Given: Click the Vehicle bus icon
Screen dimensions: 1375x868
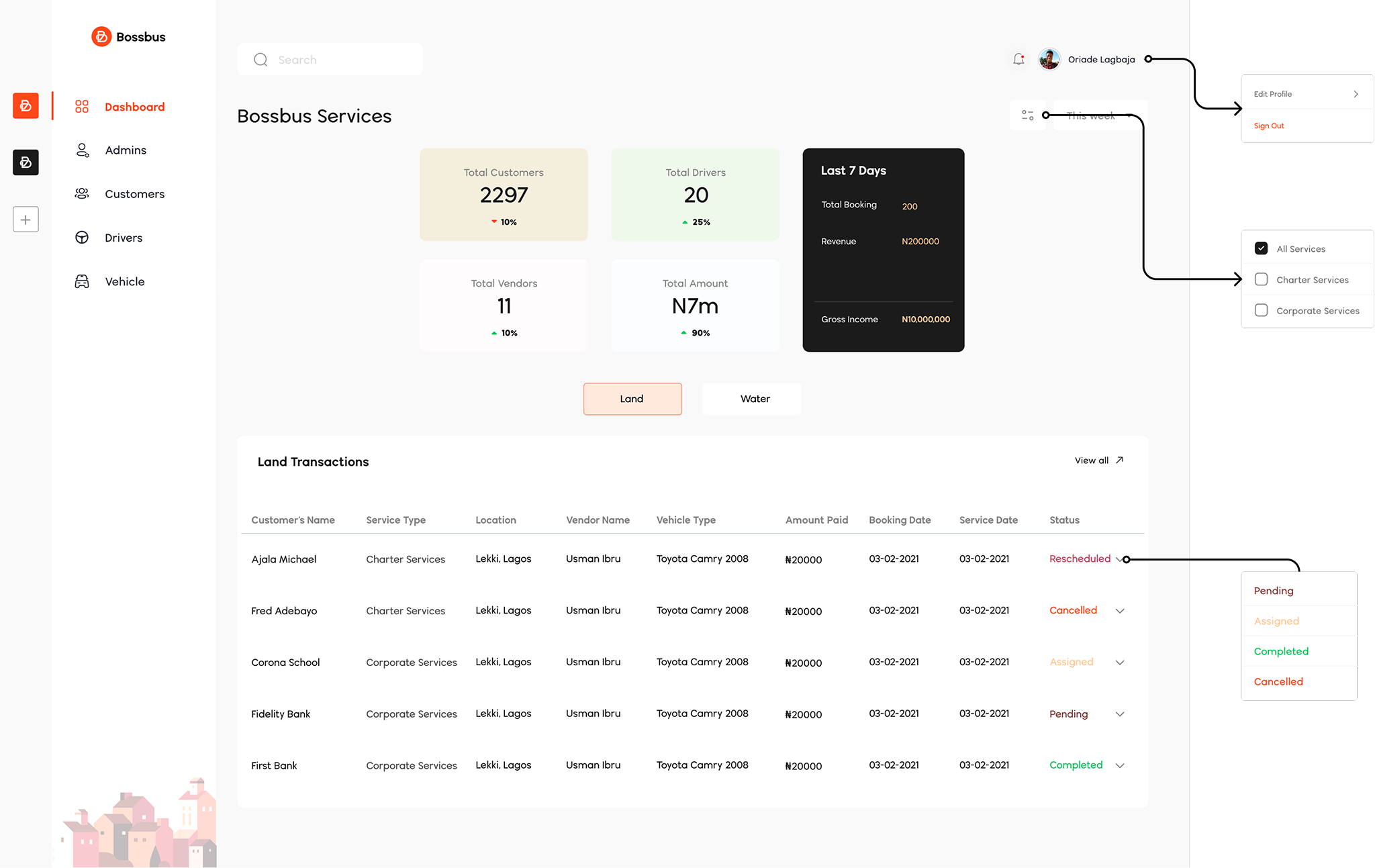Looking at the screenshot, I should click(82, 281).
